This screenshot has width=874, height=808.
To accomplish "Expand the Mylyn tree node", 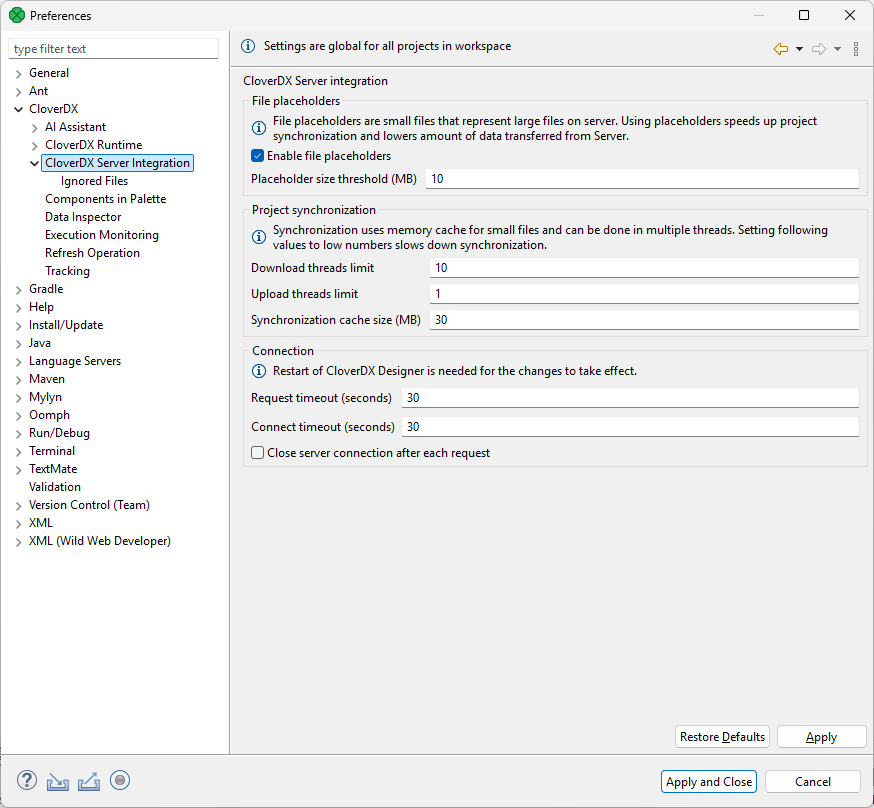I will point(18,398).
